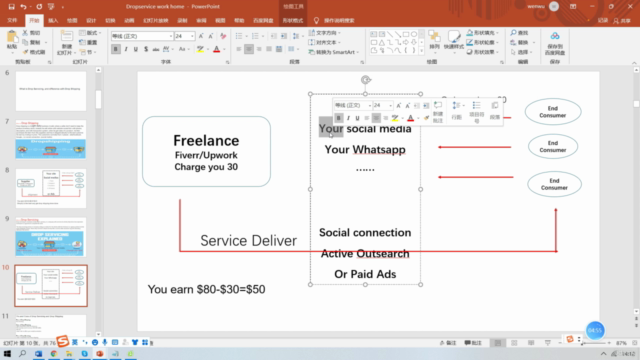Viewport: 640px width, 360px height.
Task: Click ribbon text highlight yellow swatch
Action: pos(200,49)
